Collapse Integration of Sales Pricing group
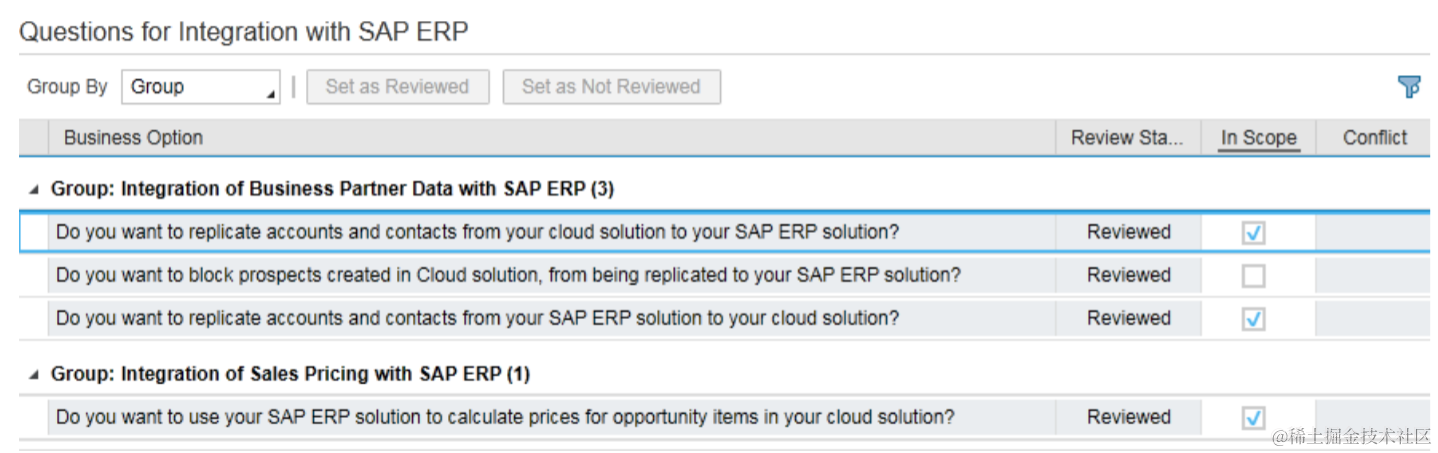 click(35, 375)
